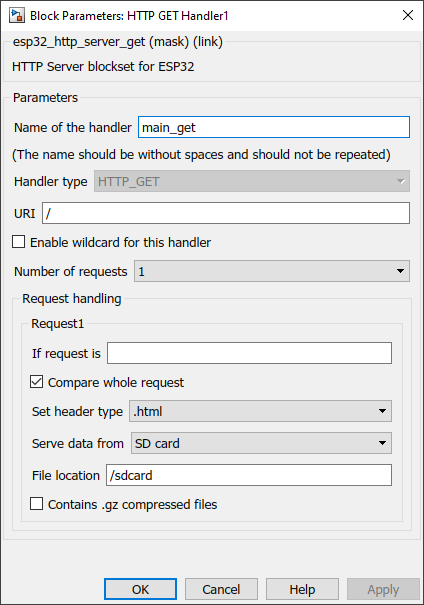Image resolution: width=424 pixels, height=605 pixels.
Task: Open the Serve data from dropdown
Action: tap(261, 443)
